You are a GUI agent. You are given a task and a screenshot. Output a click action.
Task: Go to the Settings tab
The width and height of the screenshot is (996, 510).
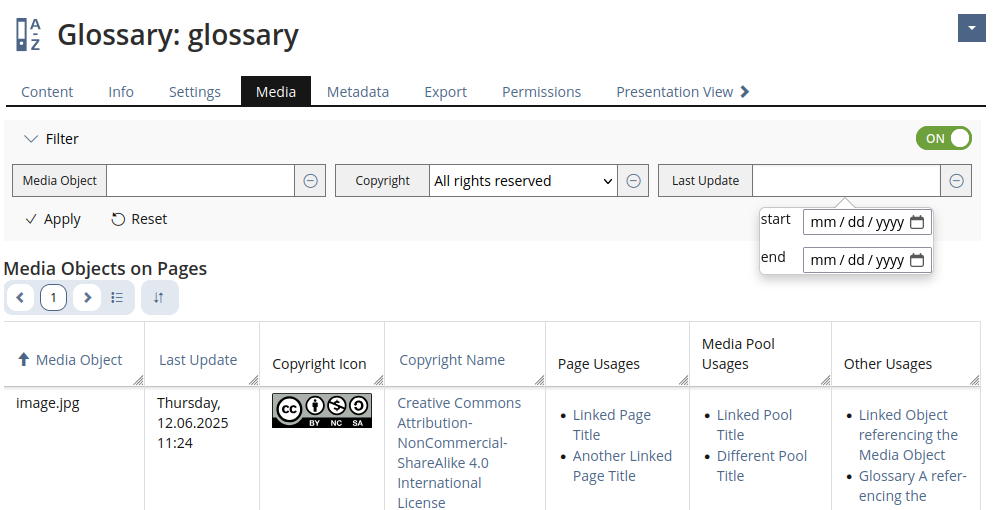point(194,91)
